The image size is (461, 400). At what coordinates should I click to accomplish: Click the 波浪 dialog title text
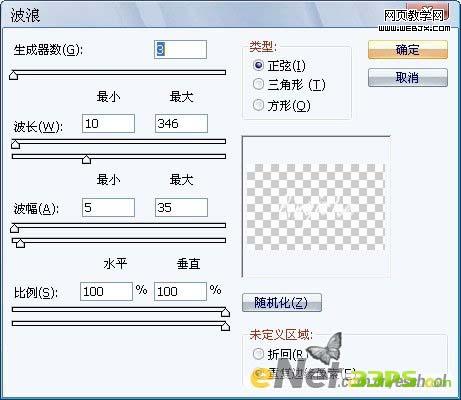[25, 15]
